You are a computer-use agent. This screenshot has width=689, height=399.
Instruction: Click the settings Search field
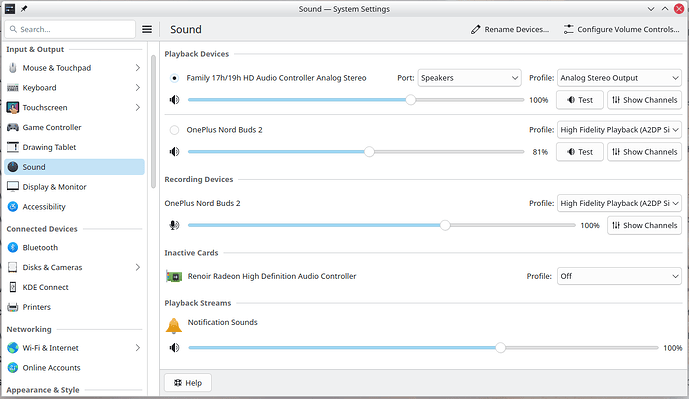[70, 29]
